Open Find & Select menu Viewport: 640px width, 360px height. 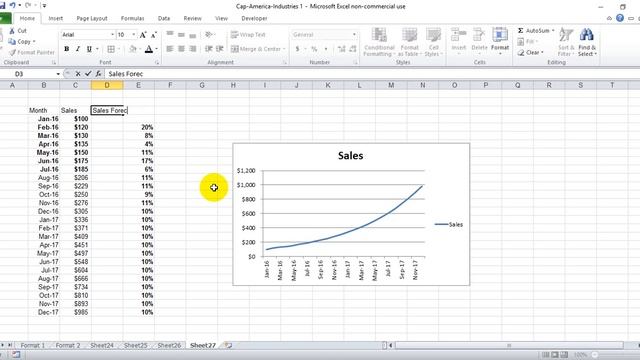click(x=587, y=42)
